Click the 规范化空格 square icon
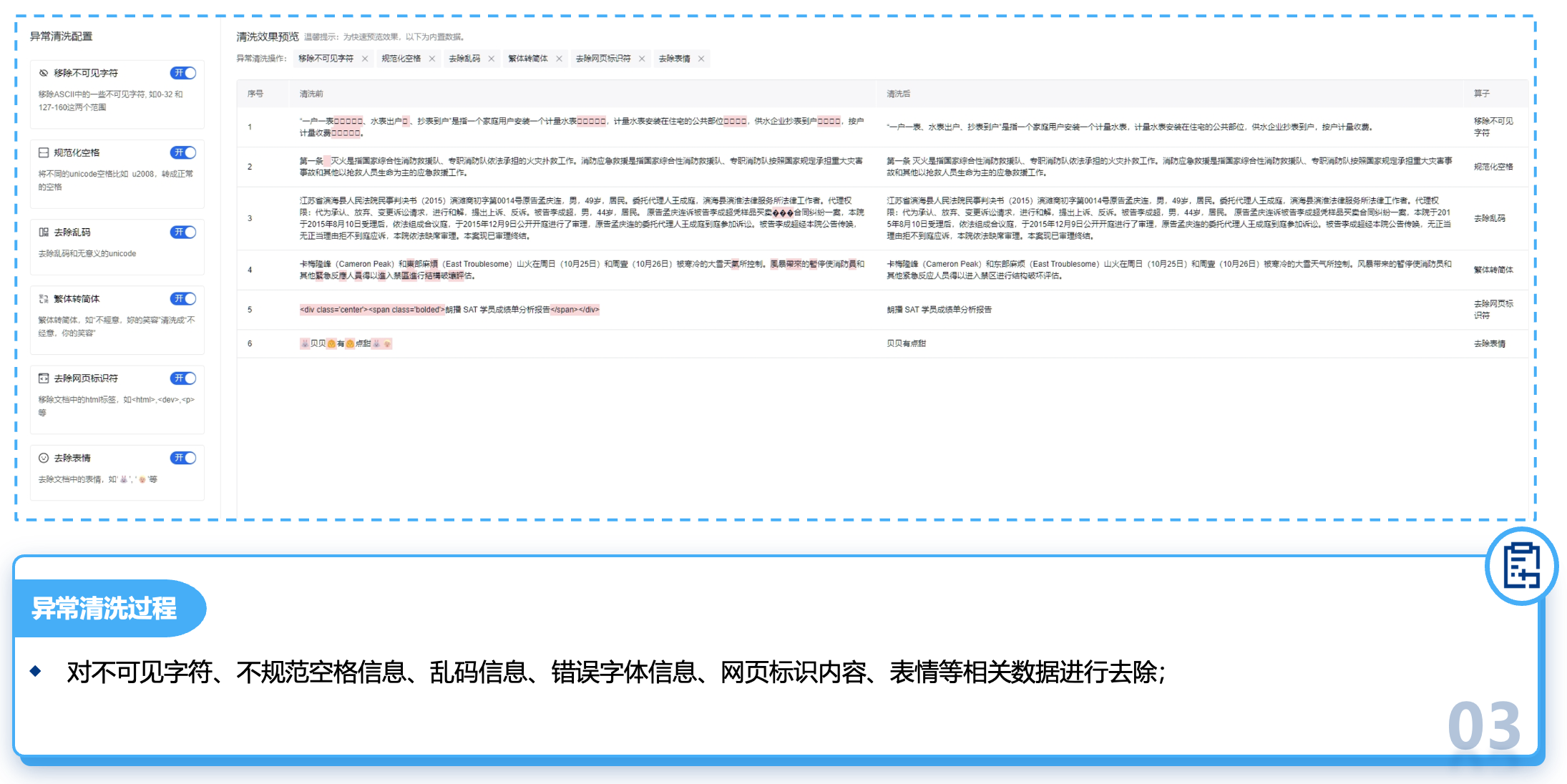 point(44,152)
